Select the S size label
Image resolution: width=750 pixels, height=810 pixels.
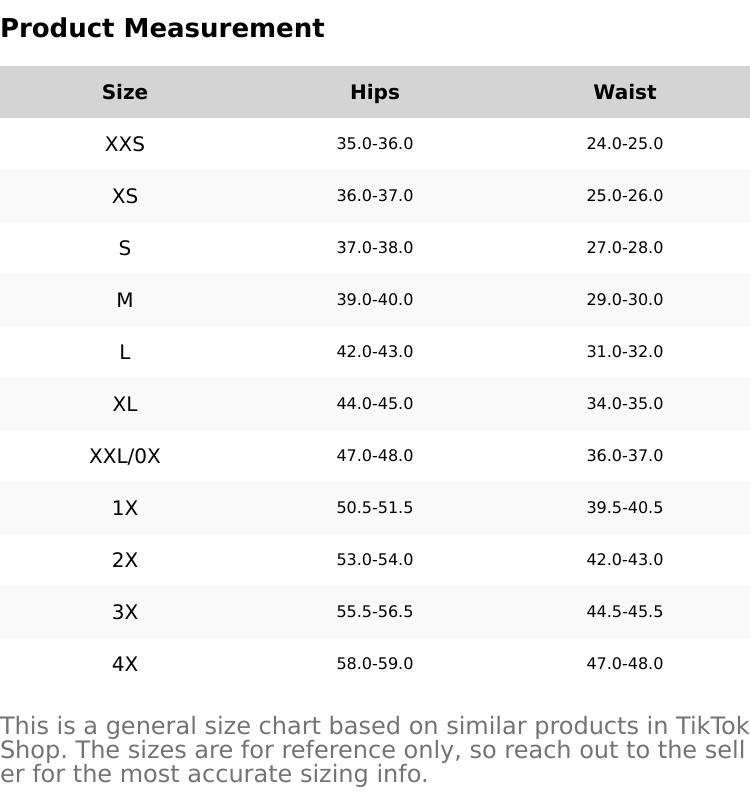(125, 248)
